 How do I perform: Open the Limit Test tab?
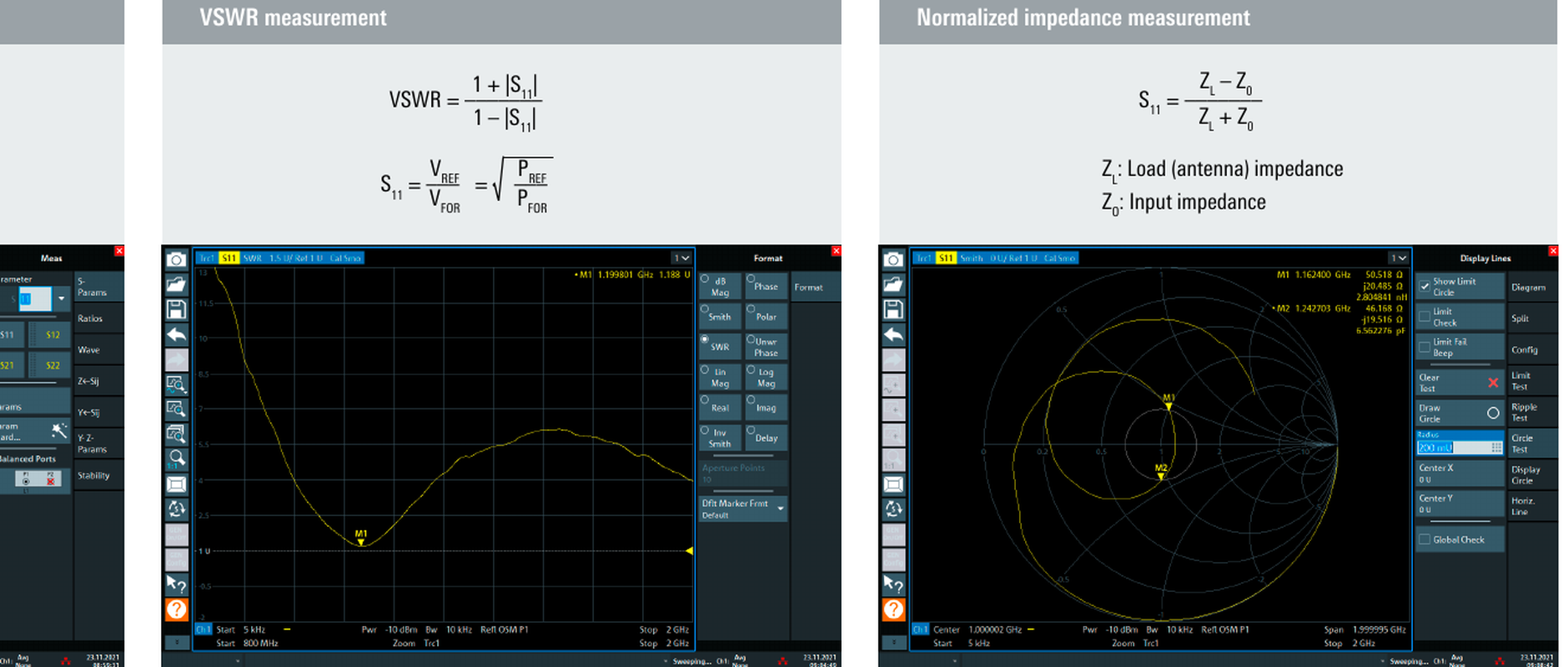point(1533,381)
